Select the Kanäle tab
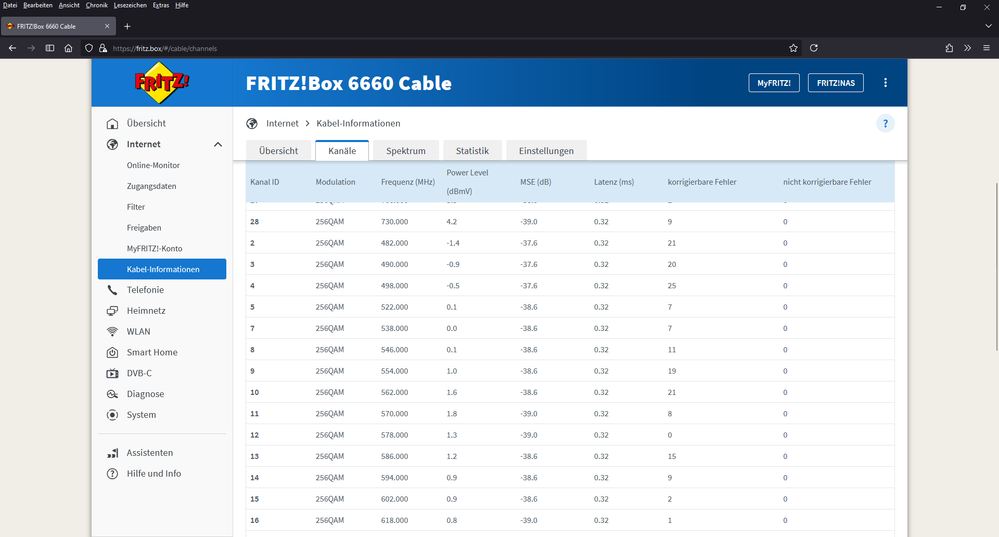 [342, 151]
